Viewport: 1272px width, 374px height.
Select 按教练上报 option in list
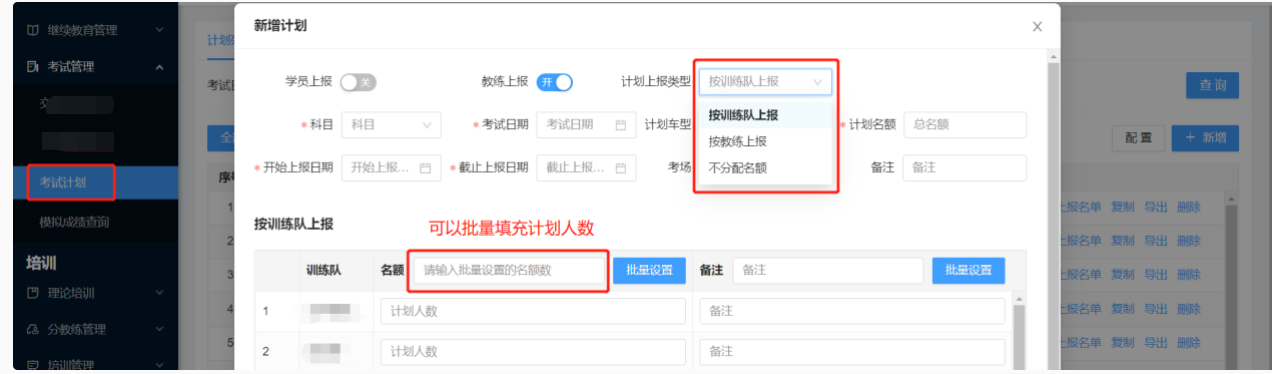765,142
